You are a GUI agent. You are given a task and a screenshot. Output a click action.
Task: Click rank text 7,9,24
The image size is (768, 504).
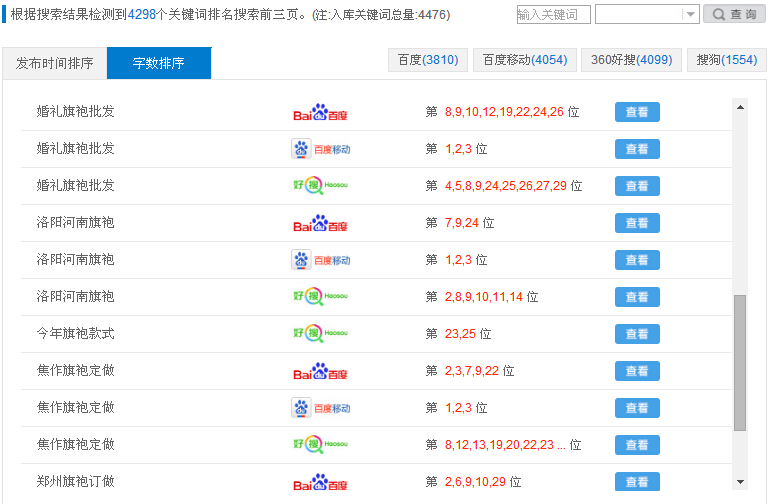tap(461, 223)
